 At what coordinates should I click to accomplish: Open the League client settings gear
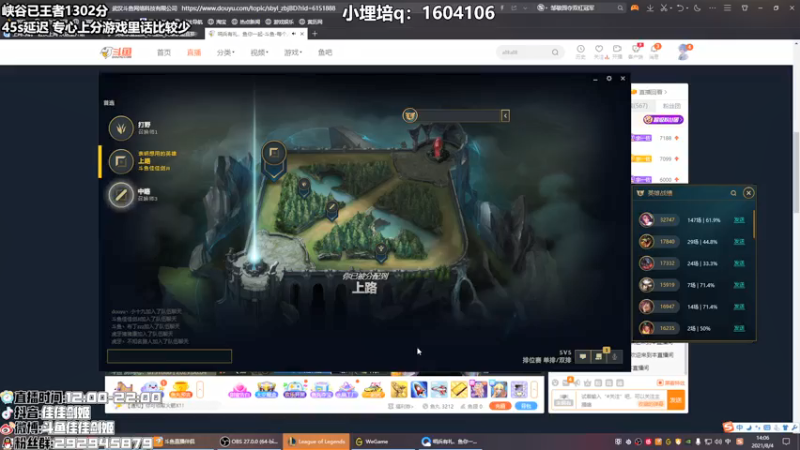coord(609,79)
